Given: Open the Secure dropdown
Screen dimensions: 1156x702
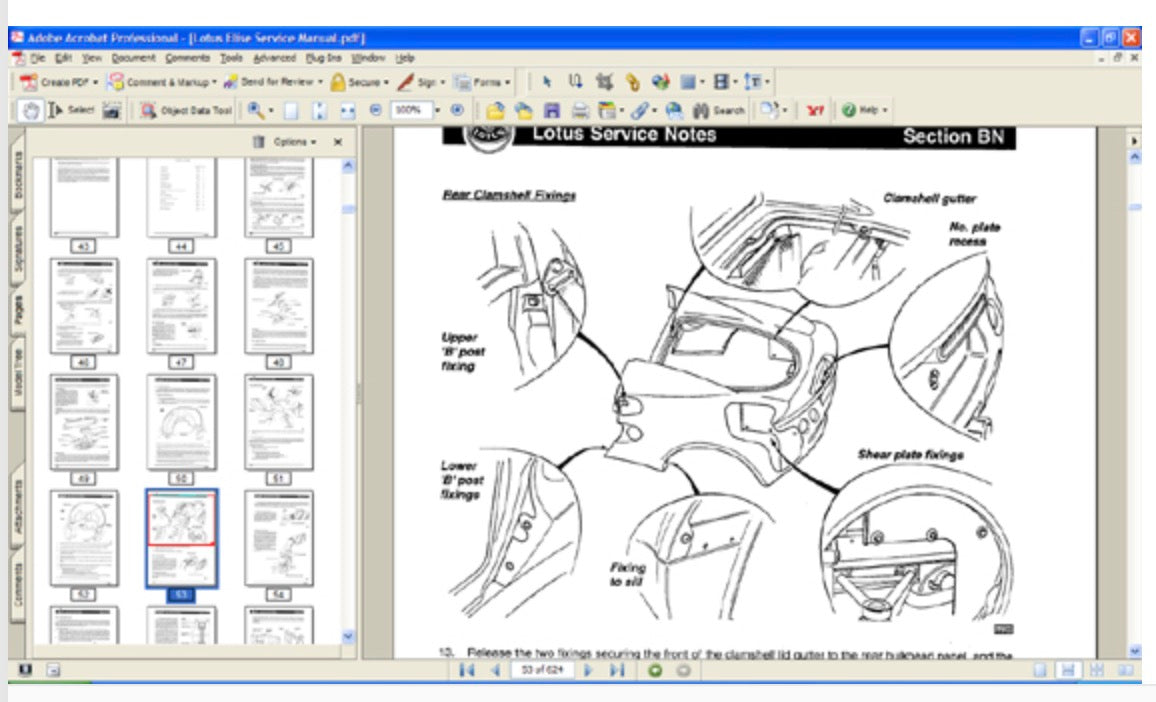Looking at the screenshot, I should (x=359, y=82).
